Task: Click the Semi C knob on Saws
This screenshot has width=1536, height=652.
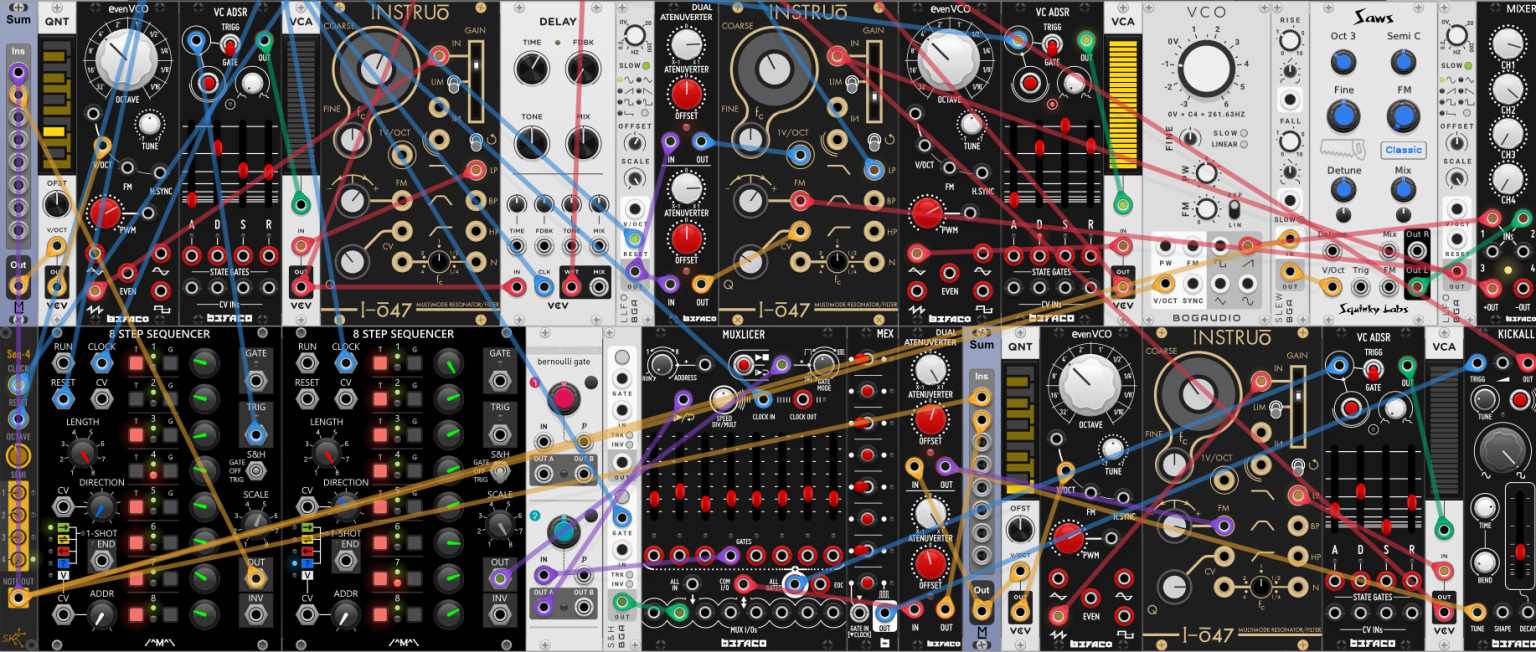Action: 1403,63
